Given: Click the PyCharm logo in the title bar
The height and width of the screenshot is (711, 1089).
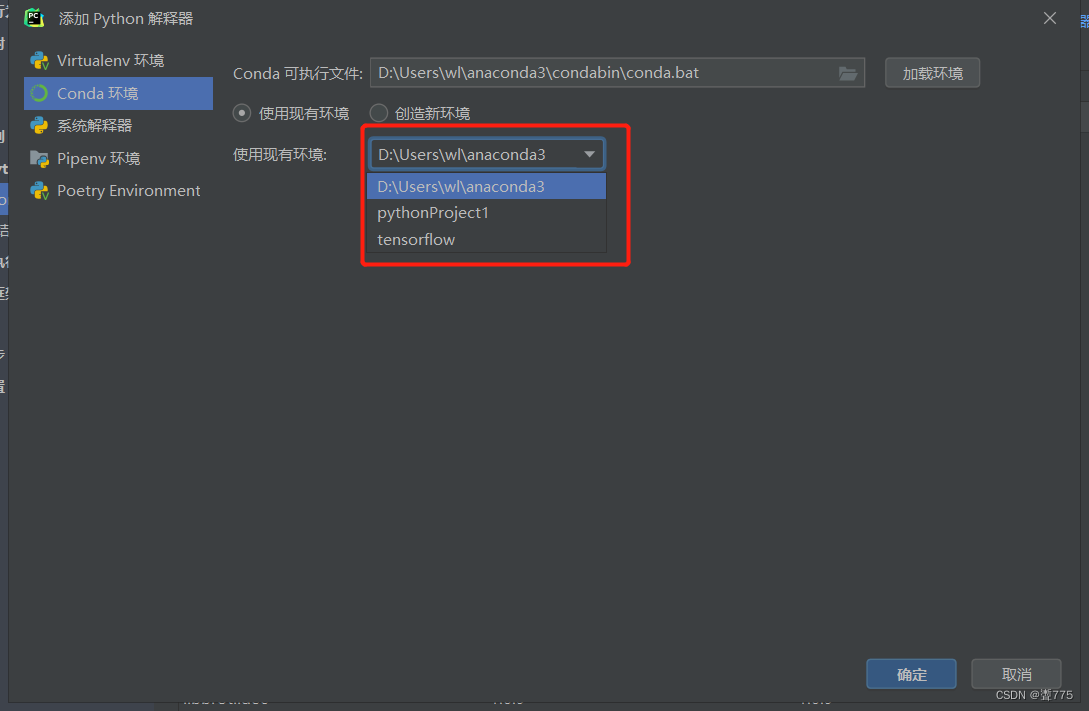Looking at the screenshot, I should [34, 18].
